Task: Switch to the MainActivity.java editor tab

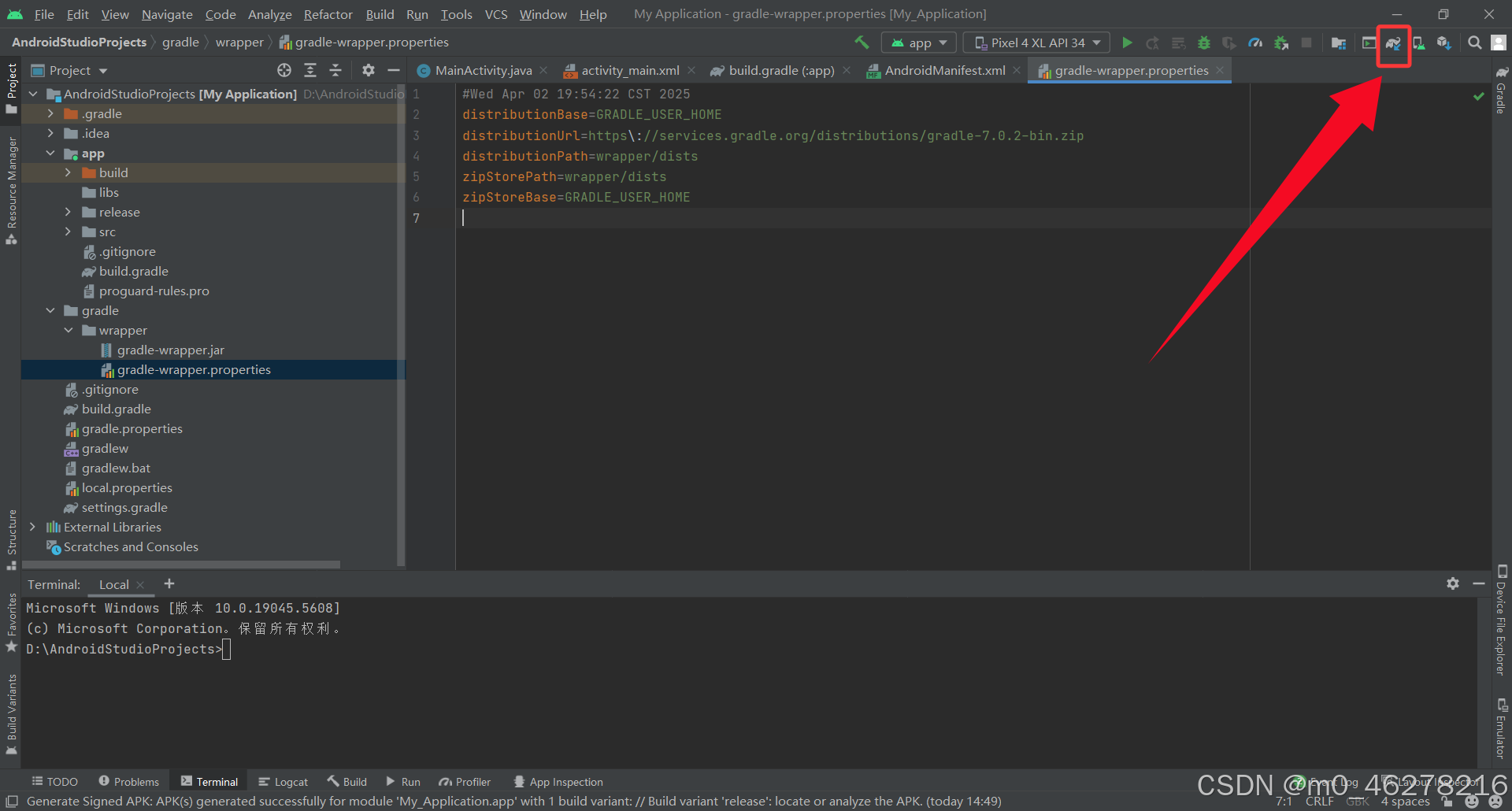Action: [x=480, y=70]
